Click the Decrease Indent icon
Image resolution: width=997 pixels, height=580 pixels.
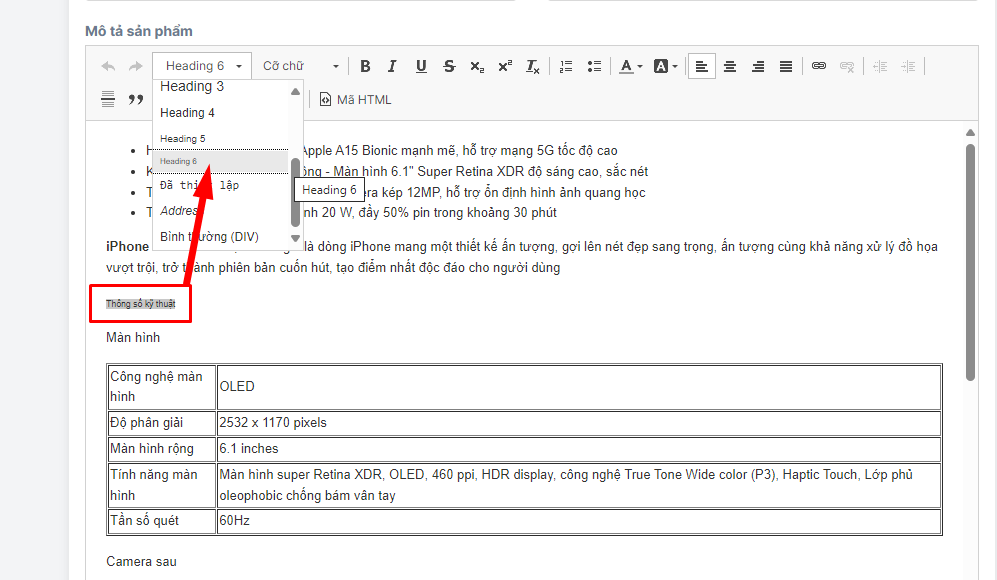[x=880, y=66]
